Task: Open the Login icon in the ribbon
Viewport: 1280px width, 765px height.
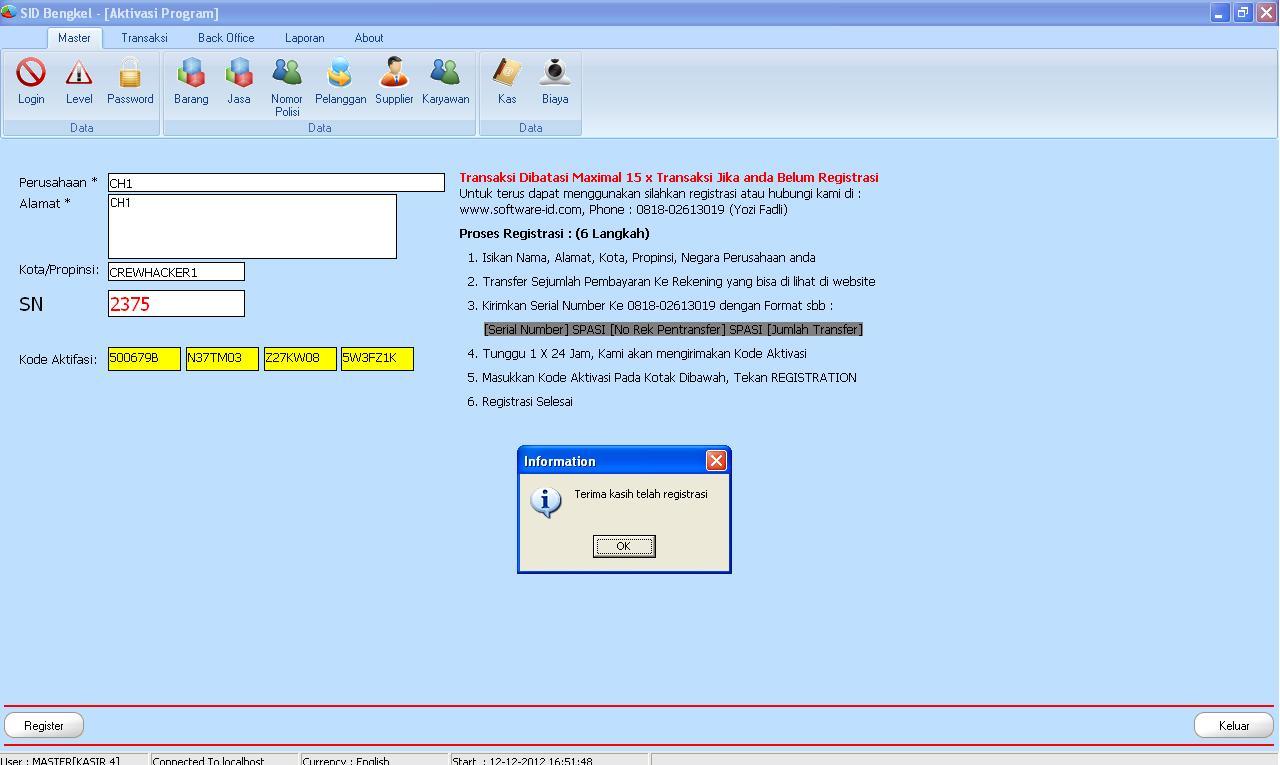Action: tap(31, 81)
